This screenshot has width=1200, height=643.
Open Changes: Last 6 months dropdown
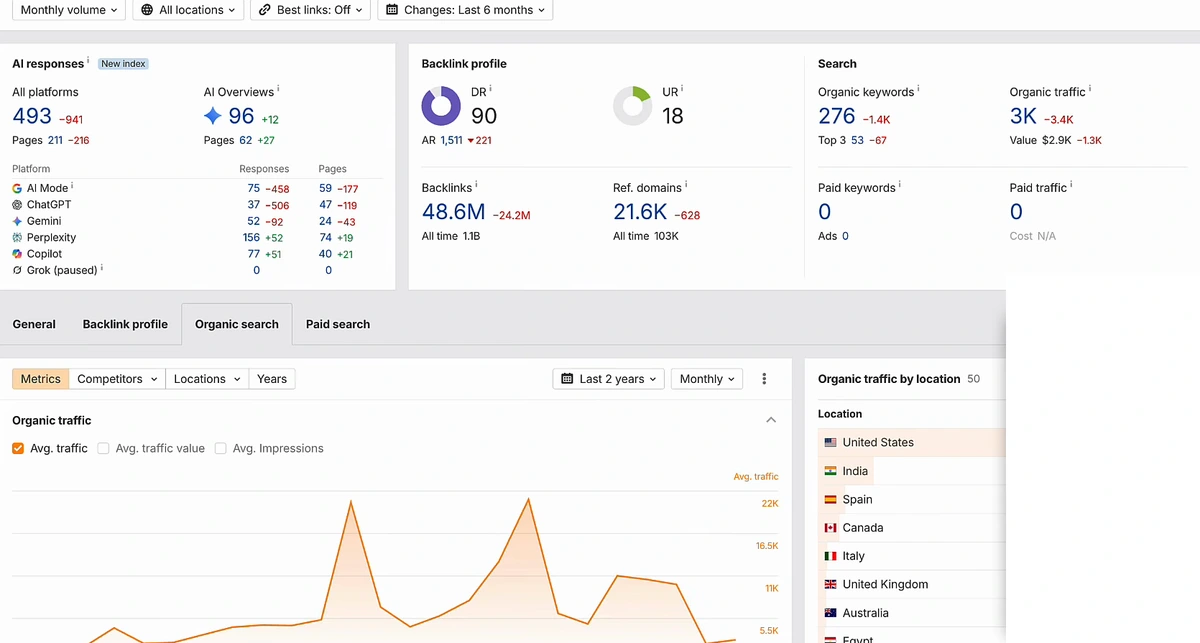click(465, 10)
